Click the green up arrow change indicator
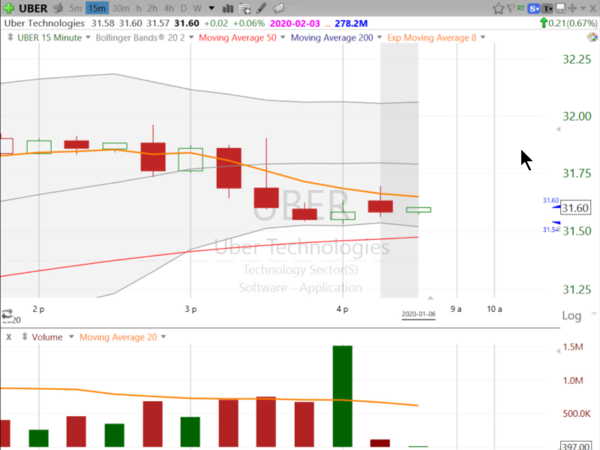Viewport: 600px width, 450px height. [x=543, y=23]
